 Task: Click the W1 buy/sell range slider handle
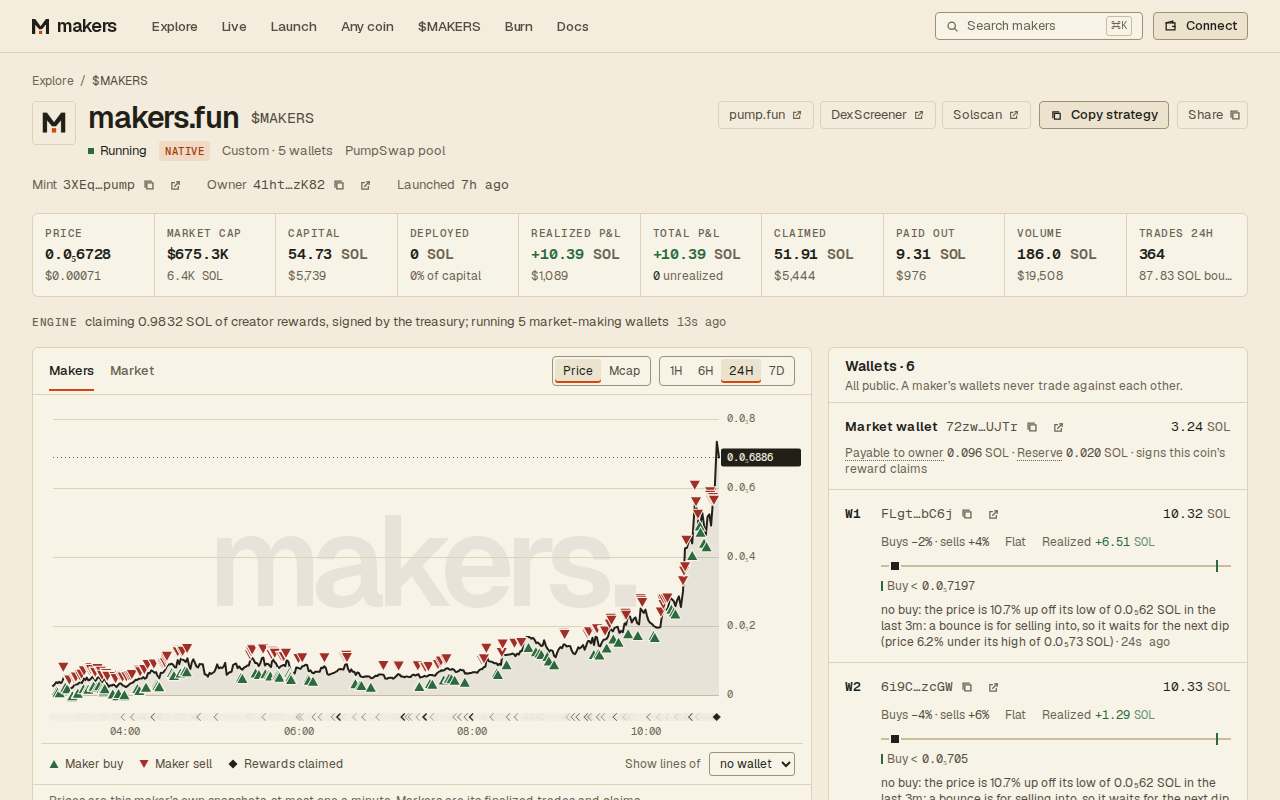tap(895, 566)
